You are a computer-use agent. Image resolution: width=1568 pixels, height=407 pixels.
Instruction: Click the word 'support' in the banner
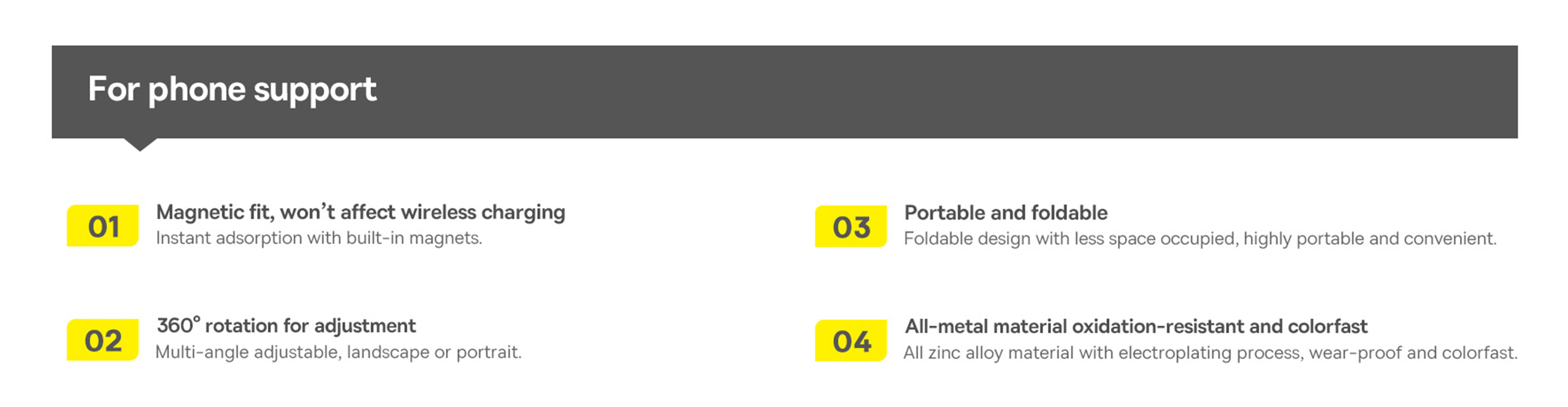[x=315, y=91]
